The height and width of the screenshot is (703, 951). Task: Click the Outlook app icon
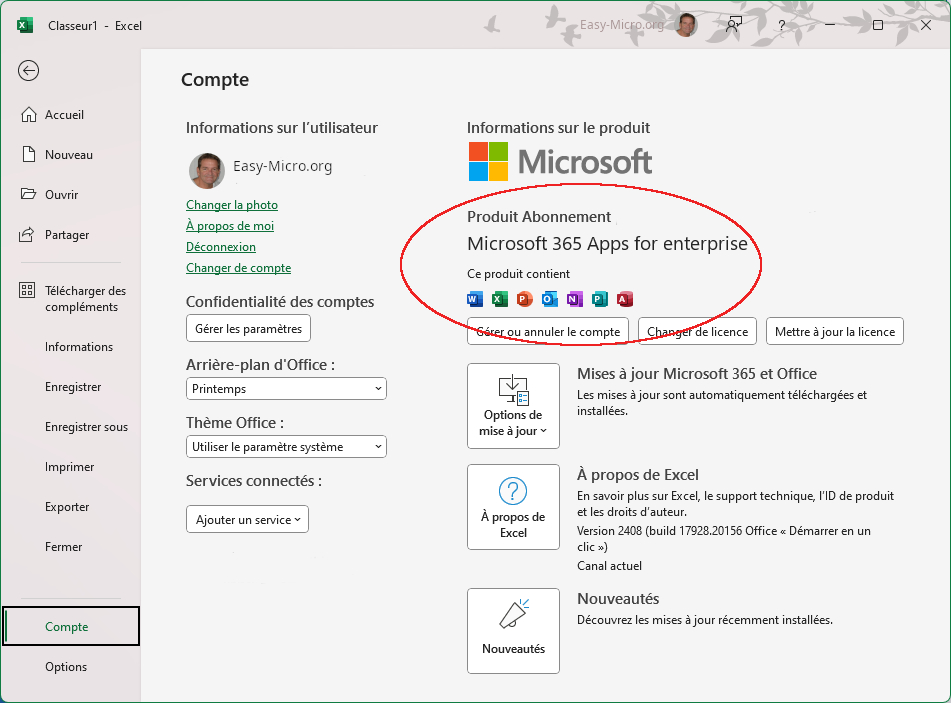pos(549,298)
